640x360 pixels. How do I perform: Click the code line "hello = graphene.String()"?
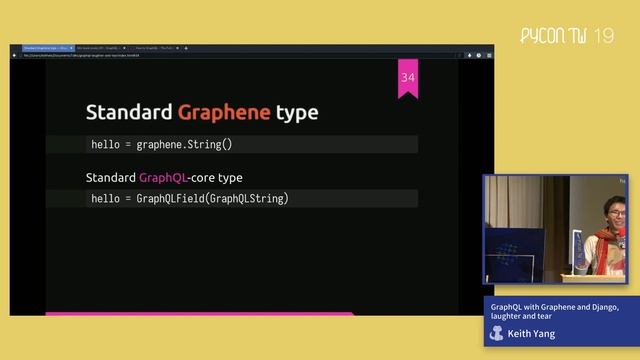[162, 144]
